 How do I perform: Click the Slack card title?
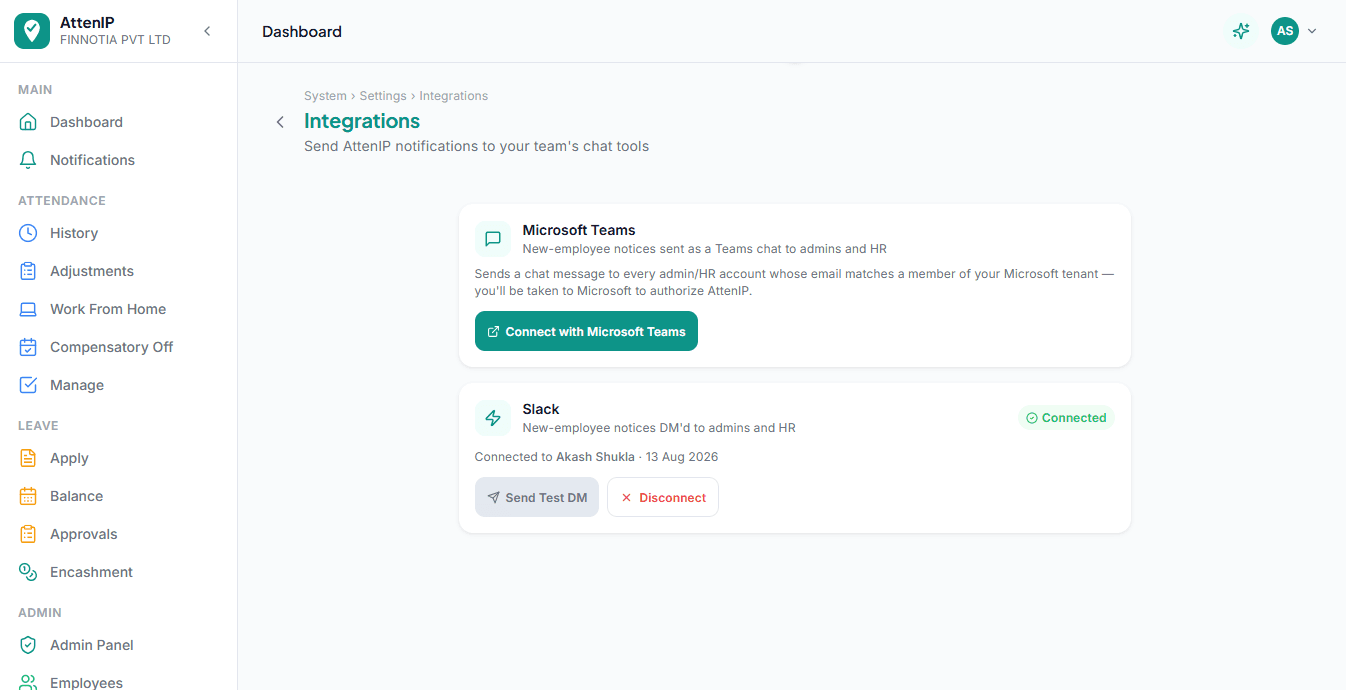click(x=541, y=409)
